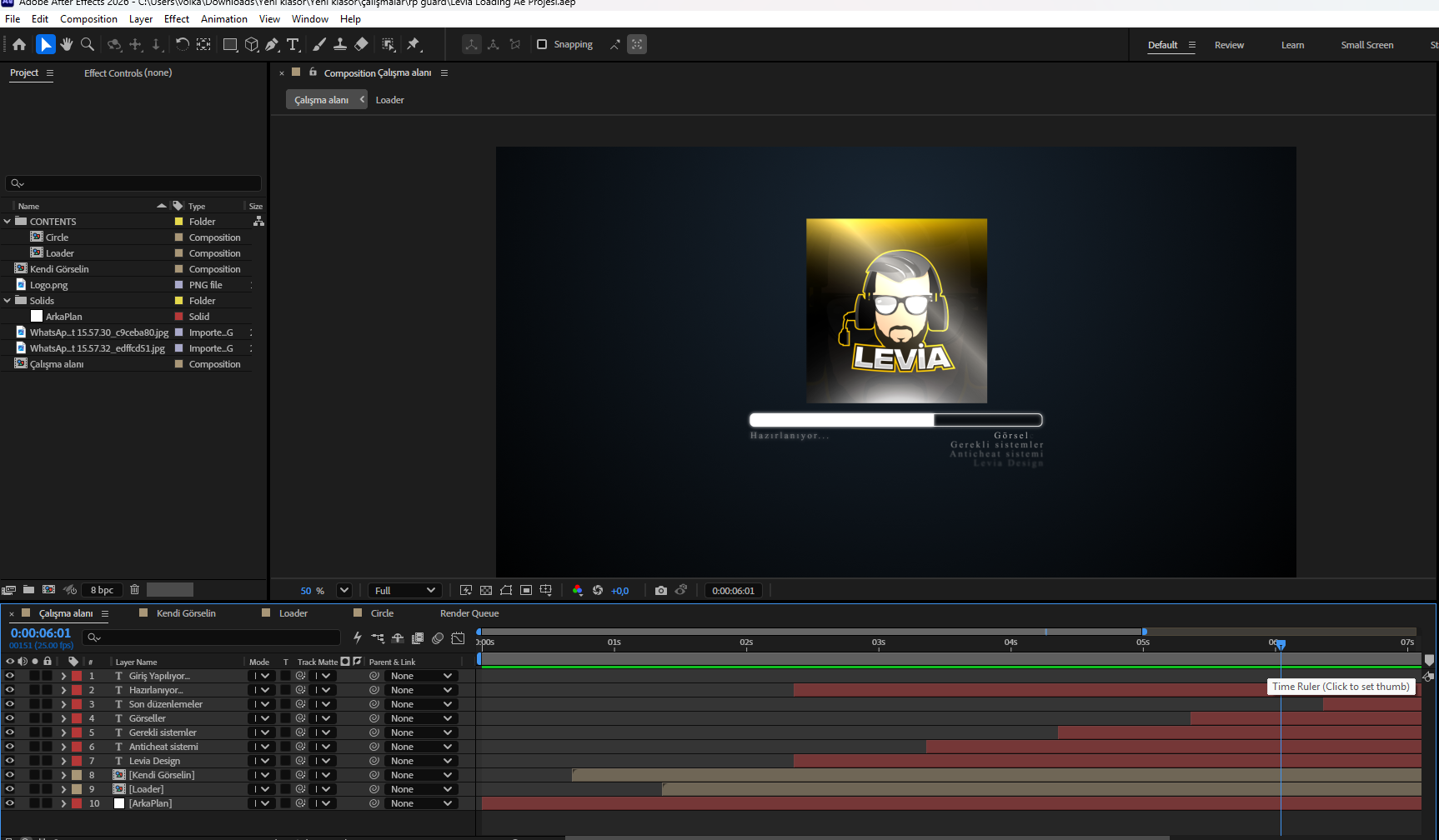Open the Composition menu
The height and width of the screenshot is (840, 1439).
pyautogui.click(x=88, y=19)
